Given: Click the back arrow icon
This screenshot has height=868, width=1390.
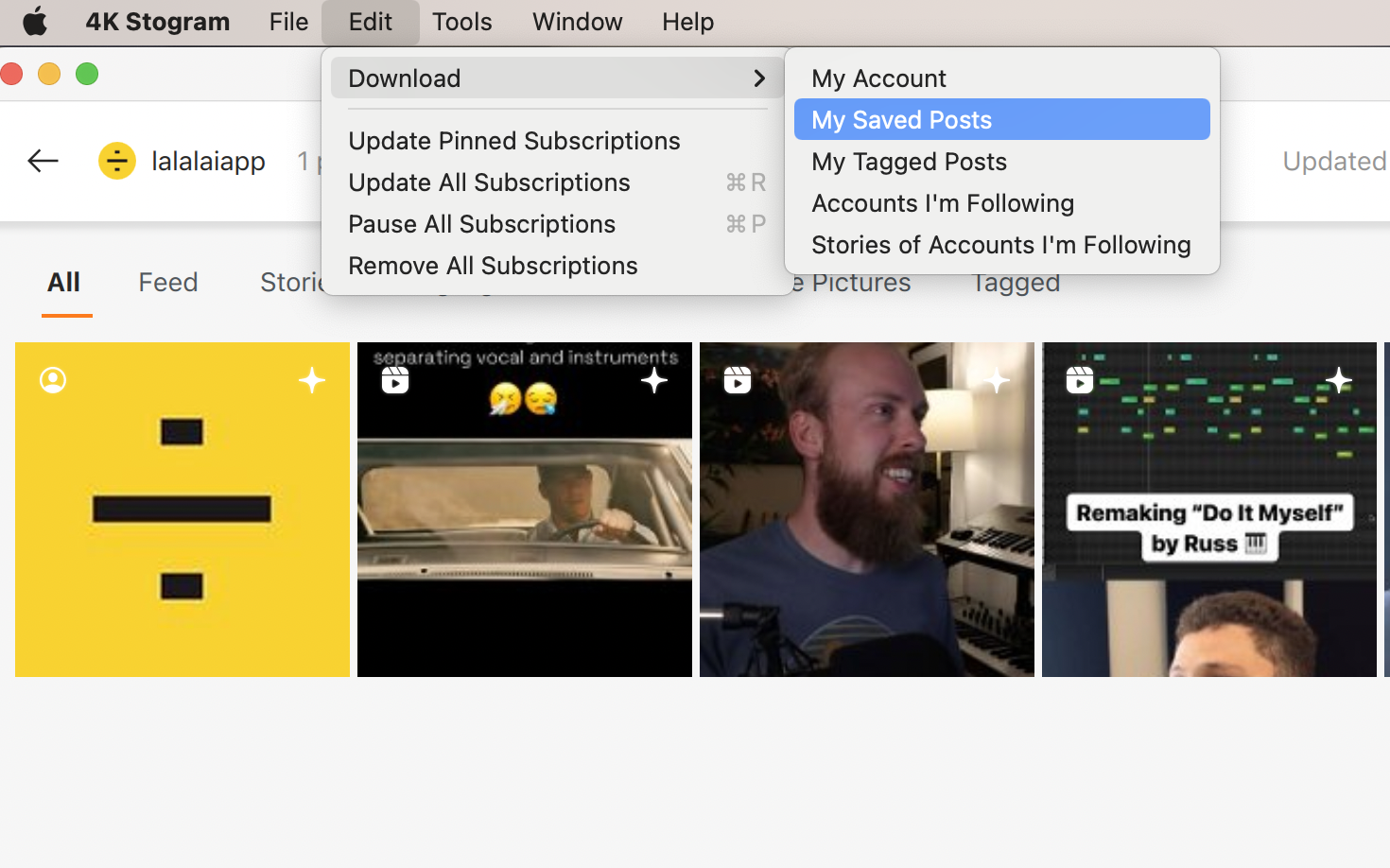Looking at the screenshot, I should [x=43, y=161].
